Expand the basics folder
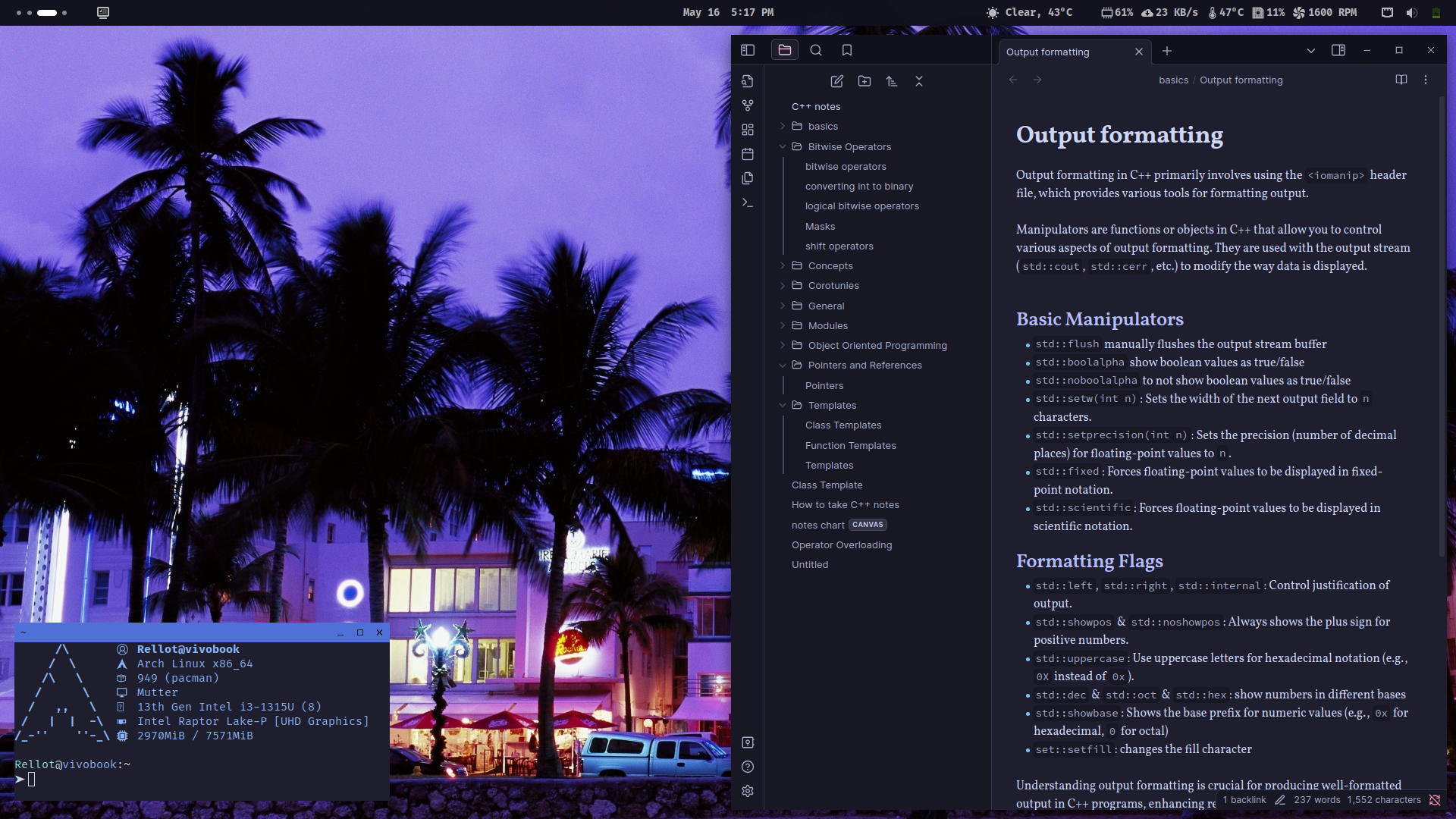1456x819 pixels. 823,127
